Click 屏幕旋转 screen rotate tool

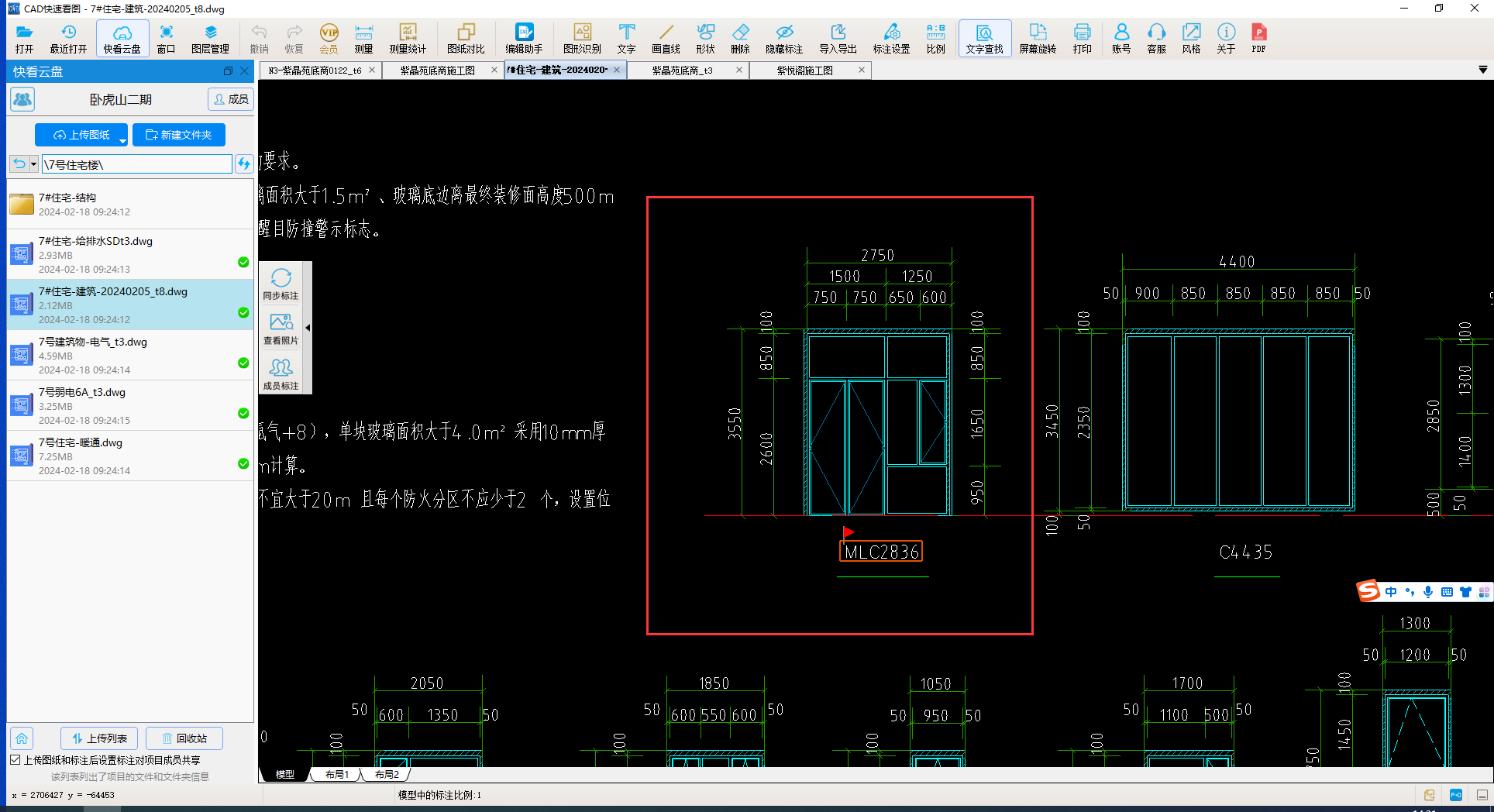tap(1038, 39)
